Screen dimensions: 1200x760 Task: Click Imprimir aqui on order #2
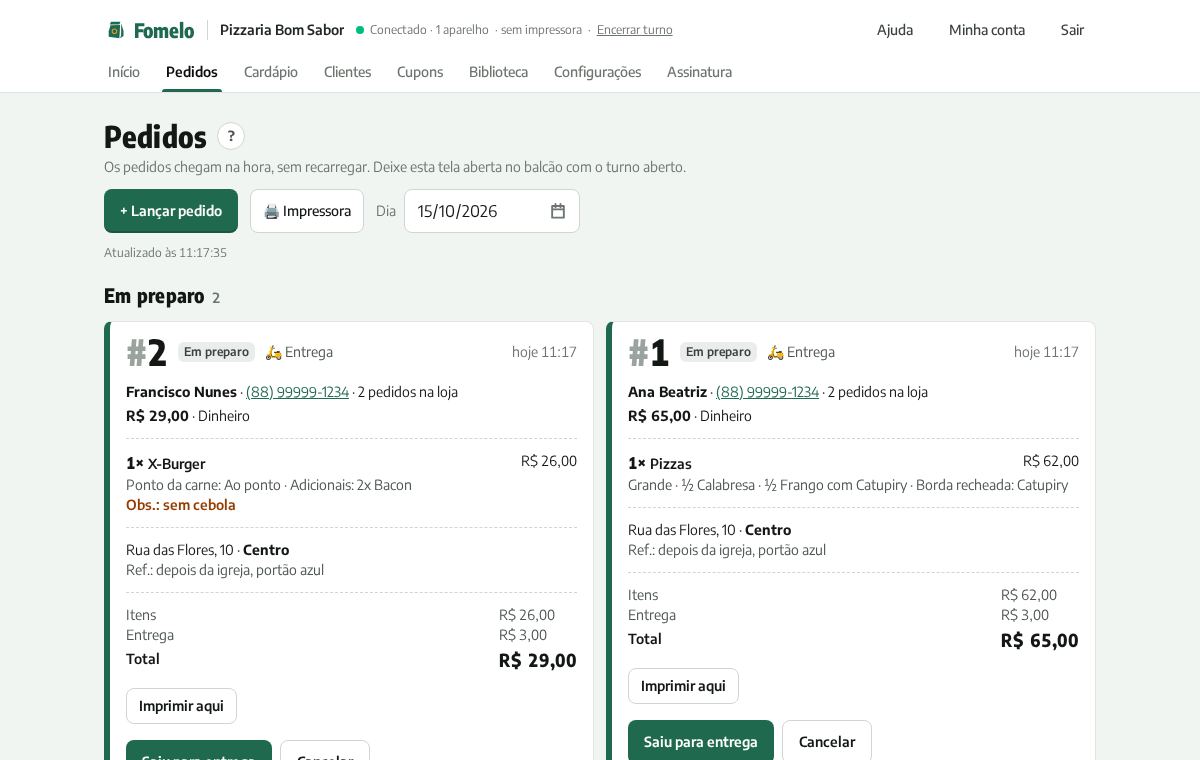[x=181, y=706]
